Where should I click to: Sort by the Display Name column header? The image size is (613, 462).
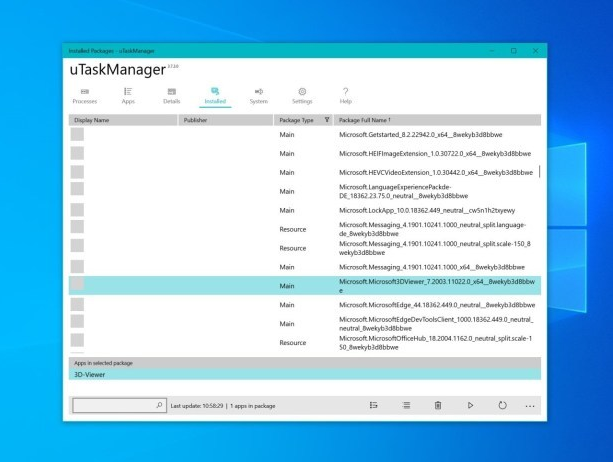123,120
